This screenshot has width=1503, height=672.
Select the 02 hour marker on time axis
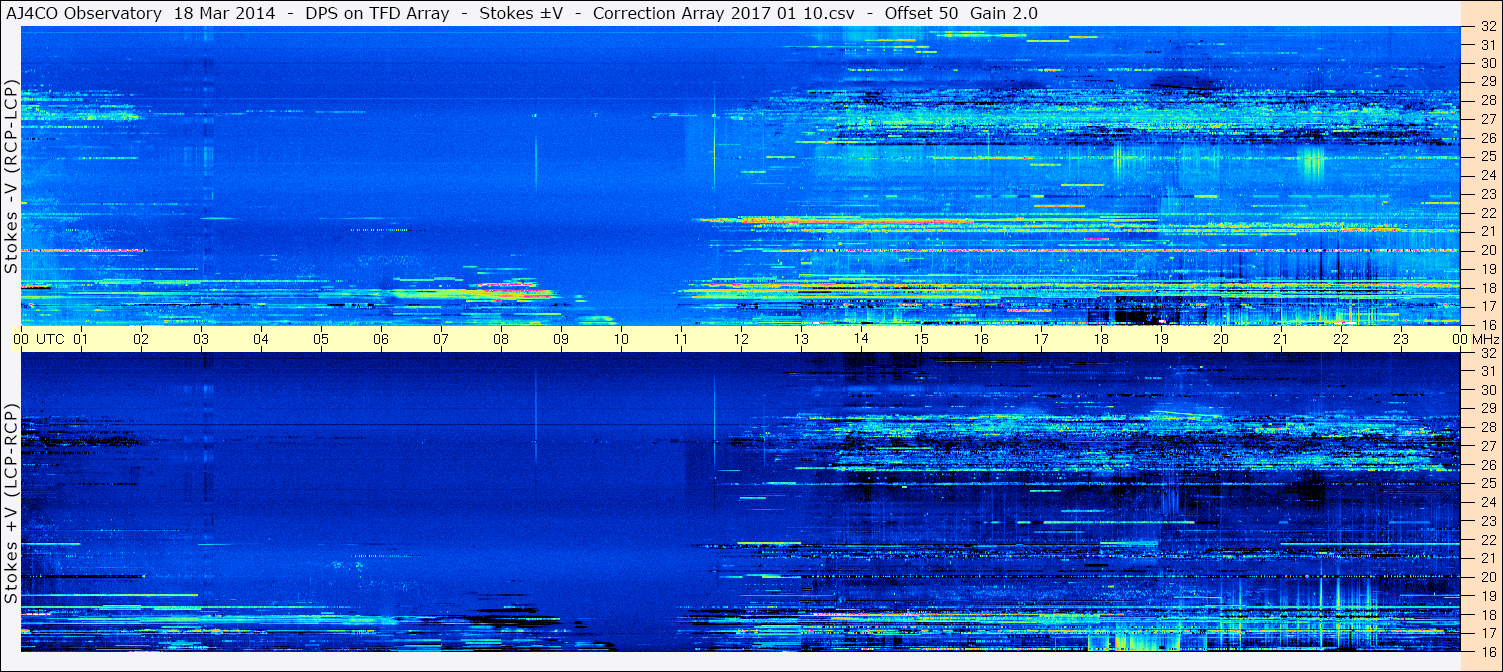(x=141, y=339)
